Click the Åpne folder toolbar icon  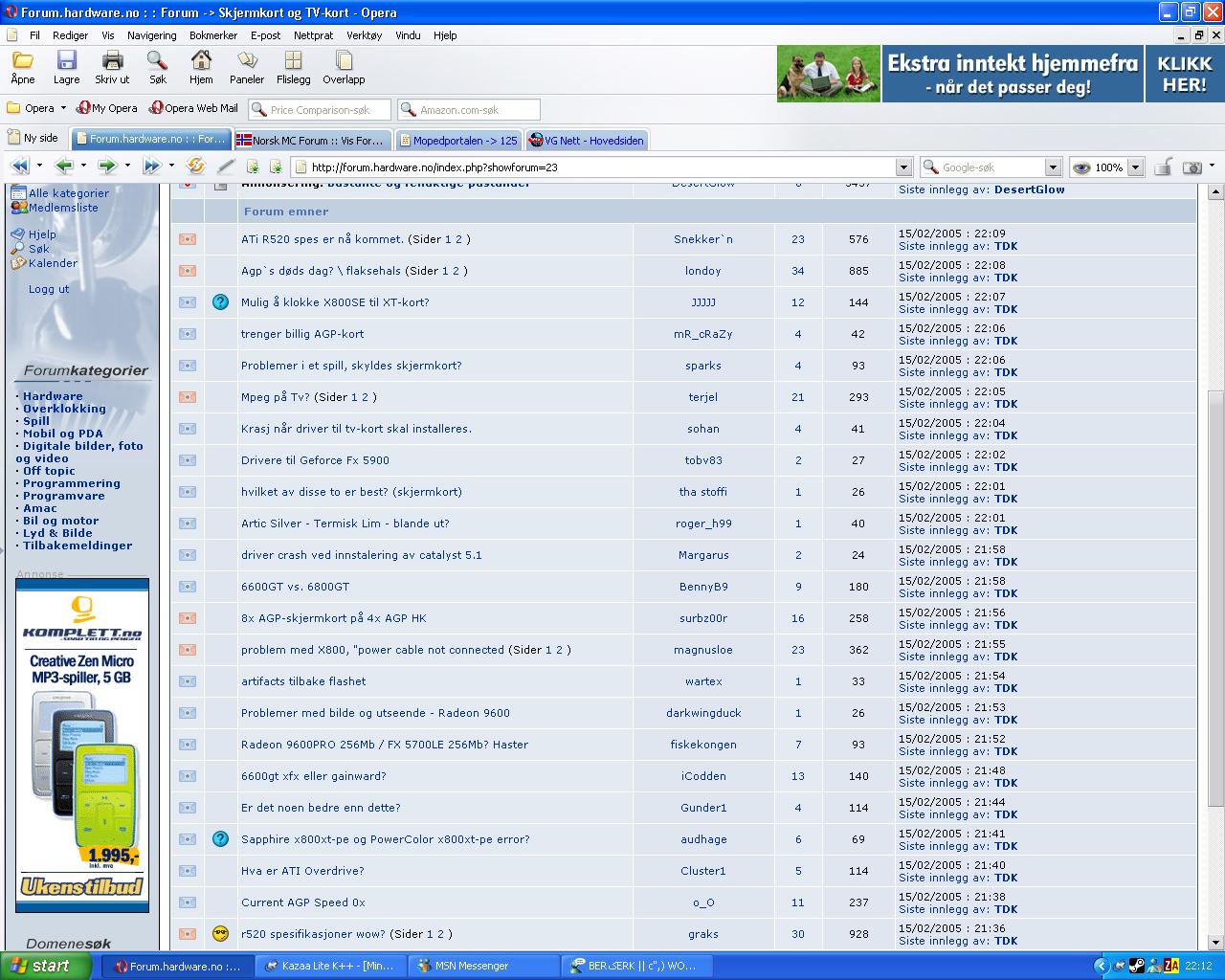[x=22, y=61]
